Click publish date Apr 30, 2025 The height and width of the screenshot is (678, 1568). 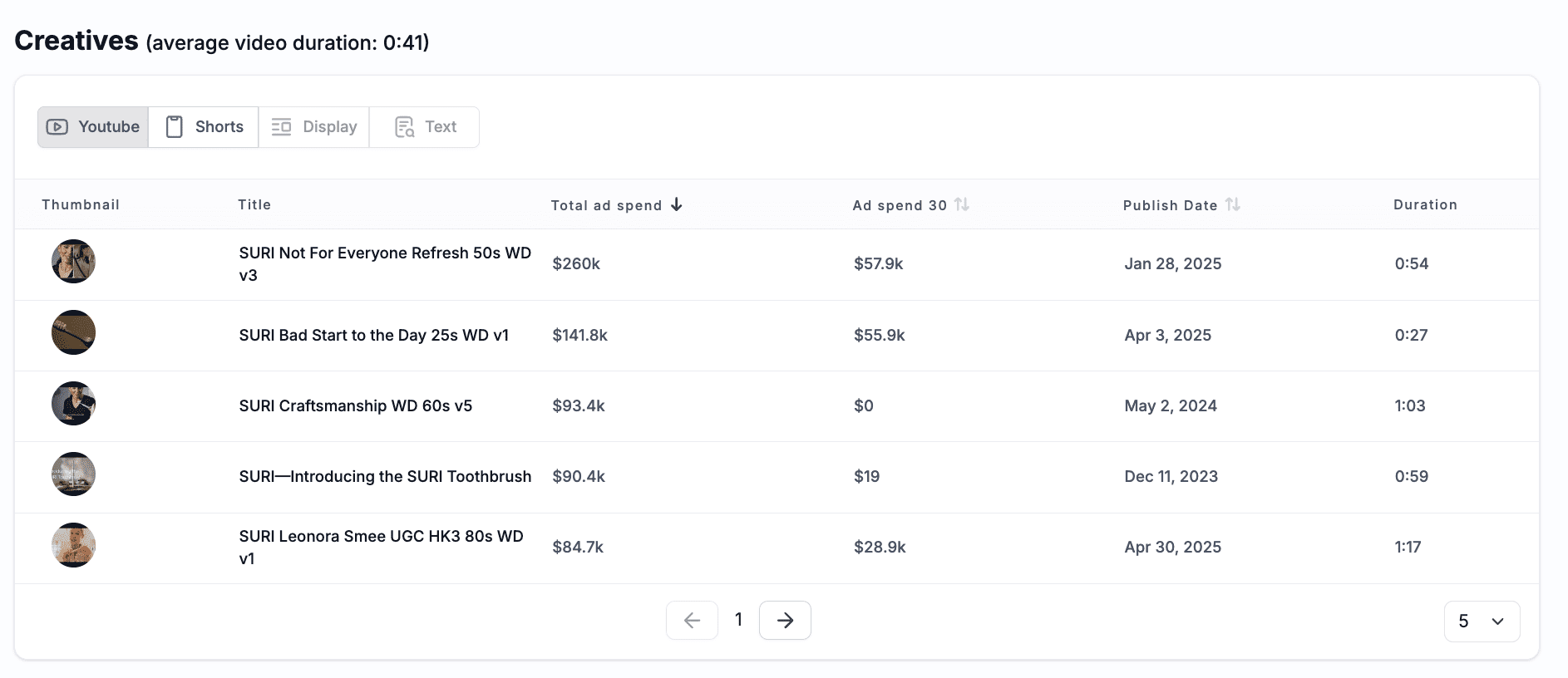(1173, 547)
